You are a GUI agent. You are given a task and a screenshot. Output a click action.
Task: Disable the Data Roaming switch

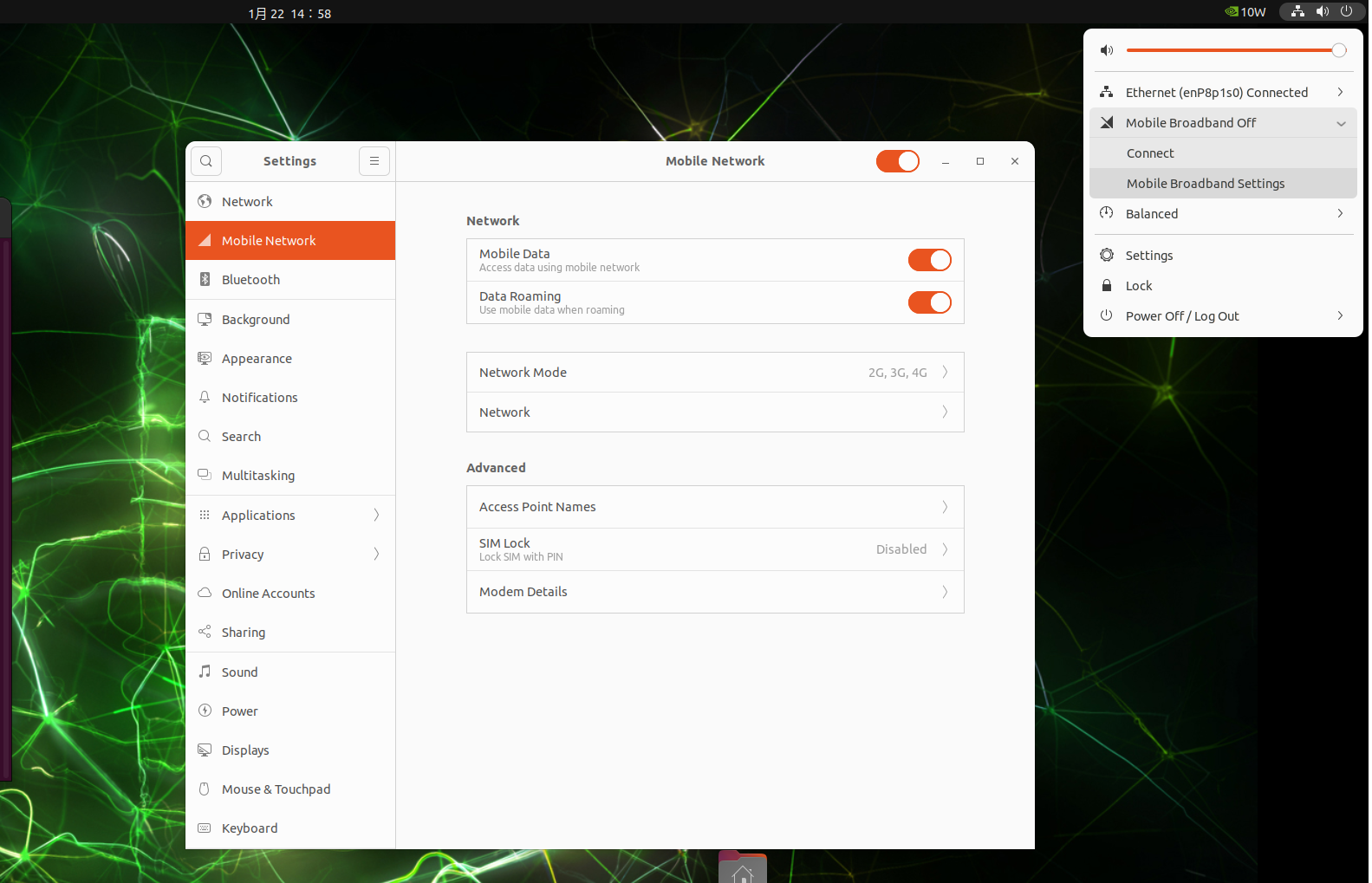point(929,302)
